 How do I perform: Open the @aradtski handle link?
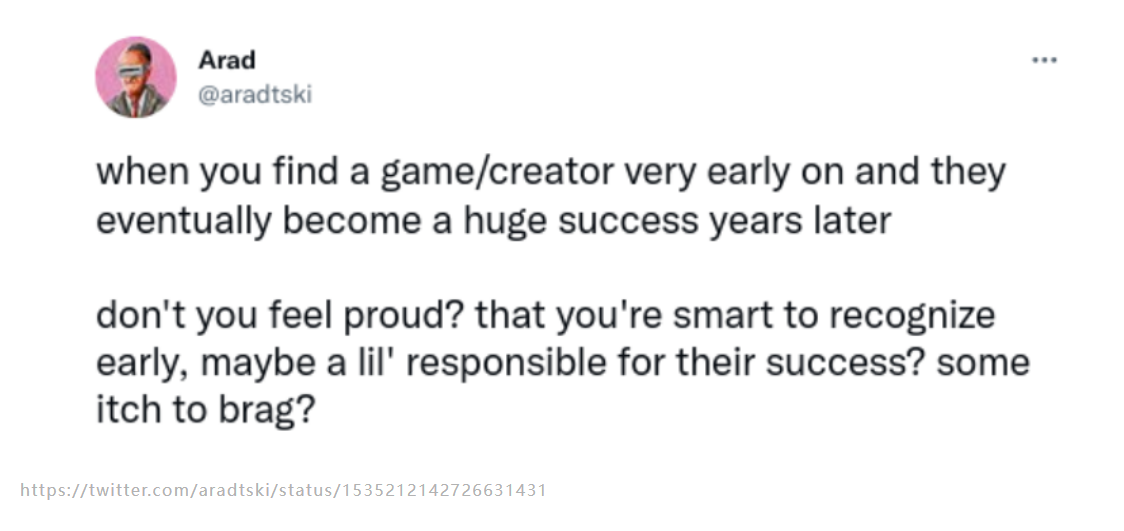point(254,95)
